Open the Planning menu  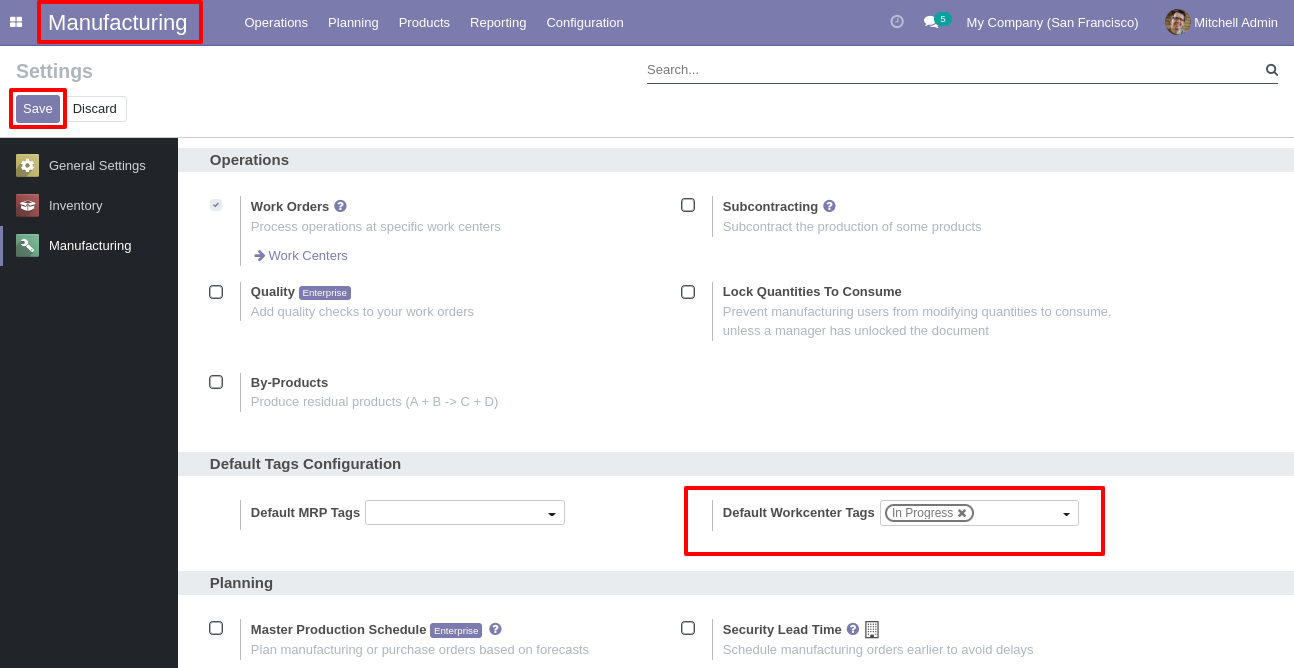click(x=353, y=22)
